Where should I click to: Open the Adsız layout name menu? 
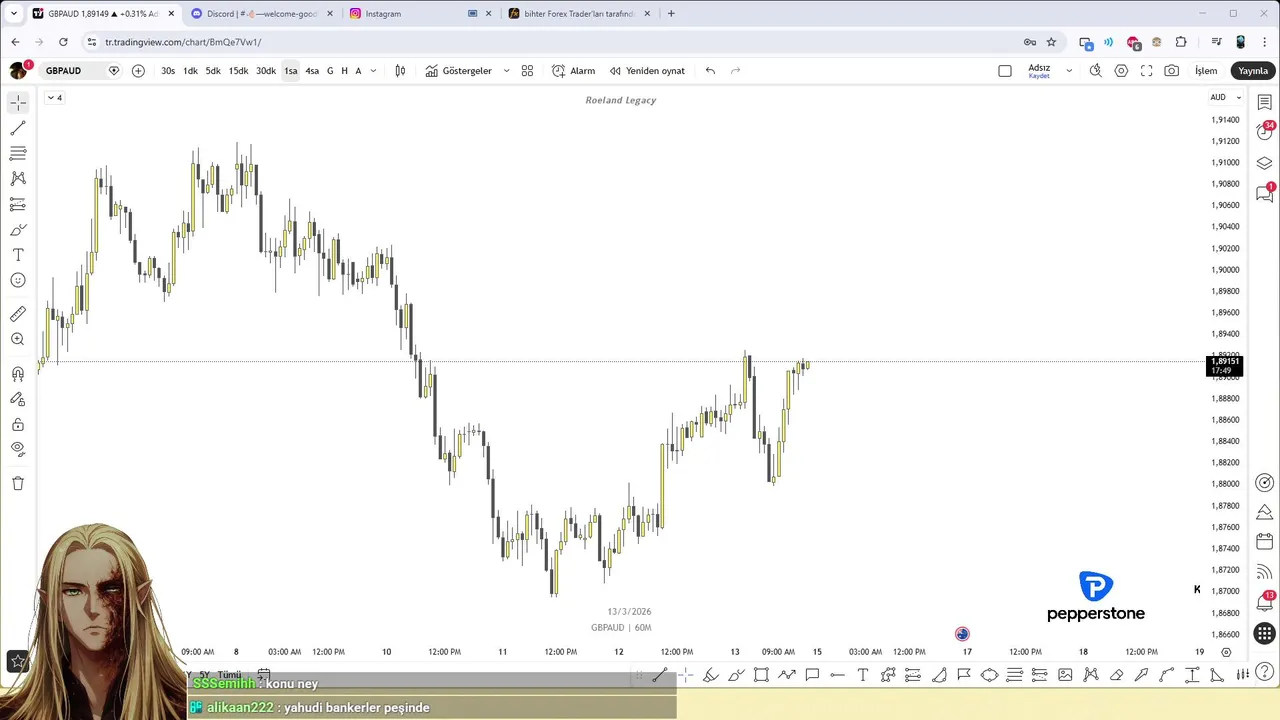(x=1039, y=71)
